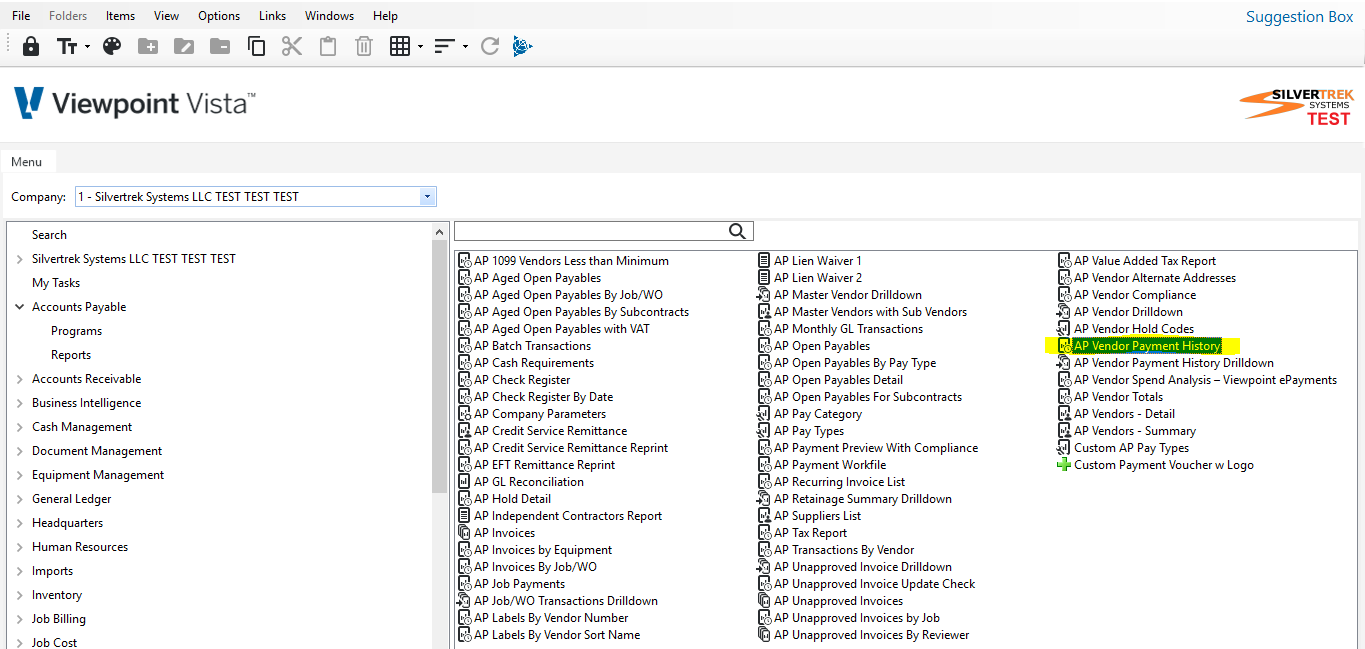Collapse the Accounts Payable folder
This screenshot has width=1365, height=649.
(x=20, y=307)
